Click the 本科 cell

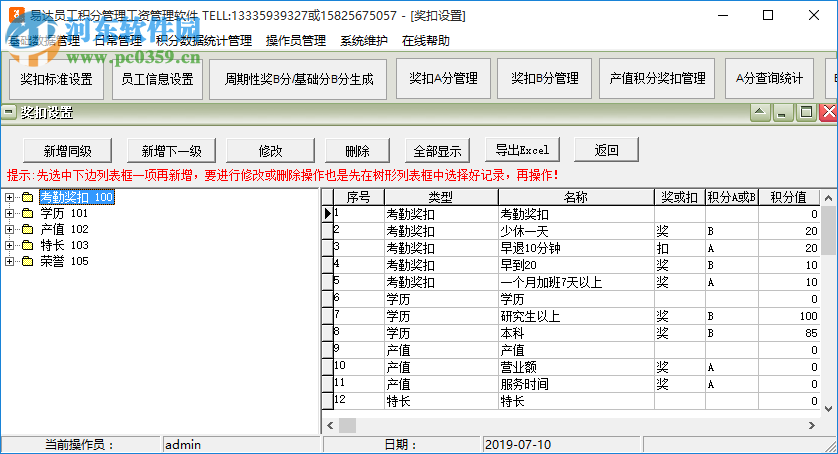coord(576,333)
